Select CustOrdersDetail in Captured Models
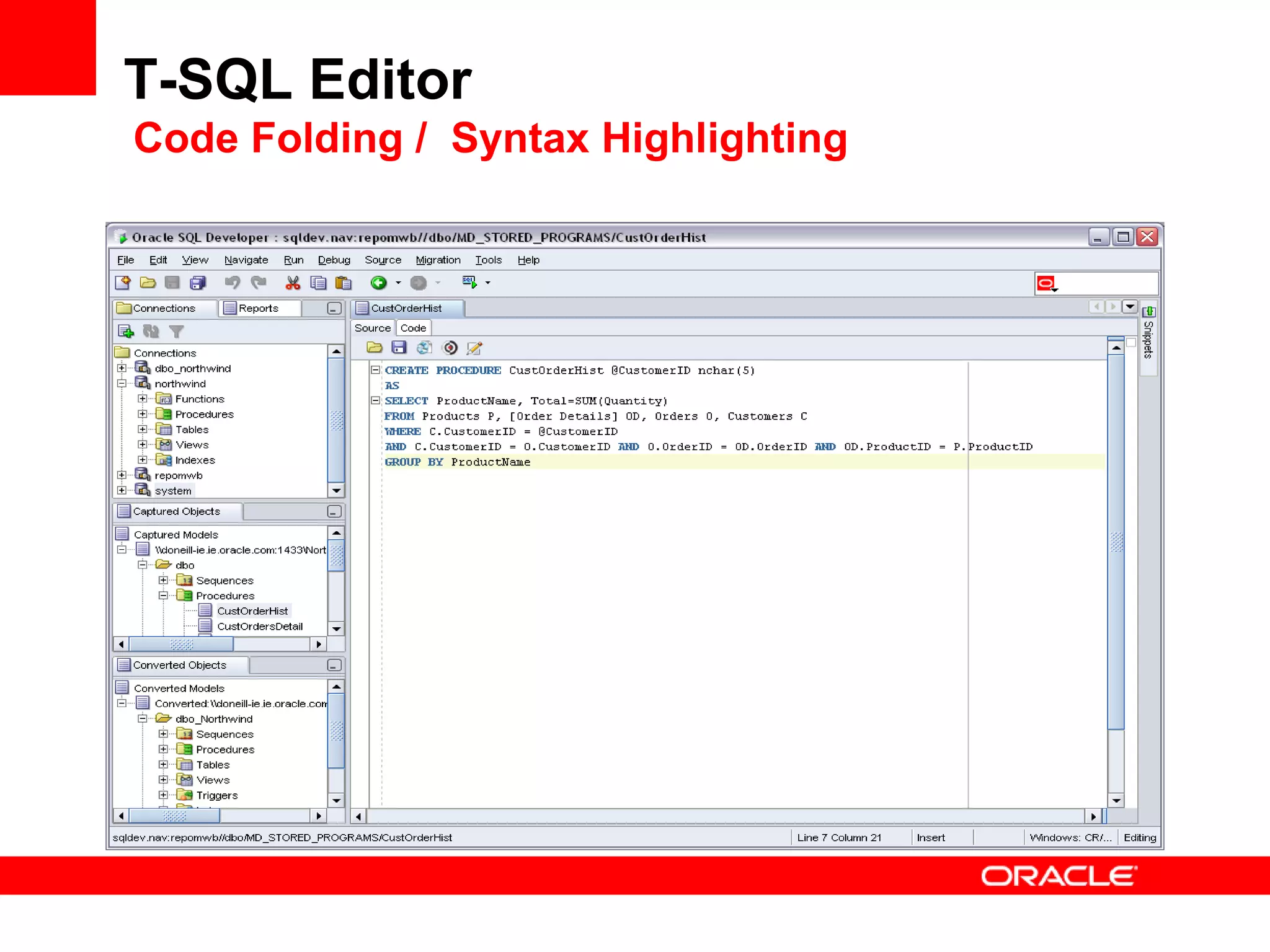Image resolution: width=1270 pixels, height=952 pixels. tap(260, 627)
